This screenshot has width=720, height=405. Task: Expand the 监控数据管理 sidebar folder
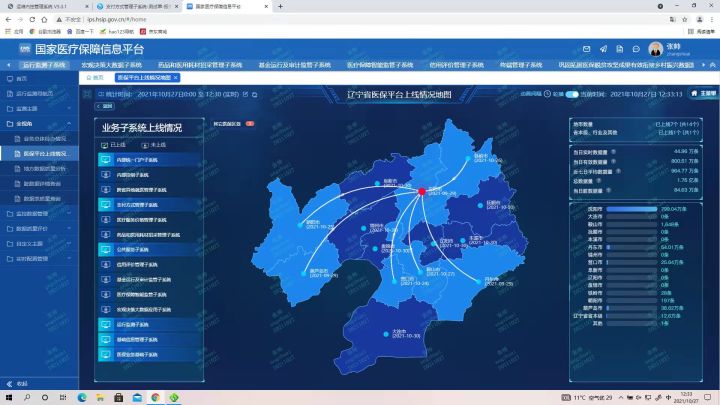click(39, 214)
